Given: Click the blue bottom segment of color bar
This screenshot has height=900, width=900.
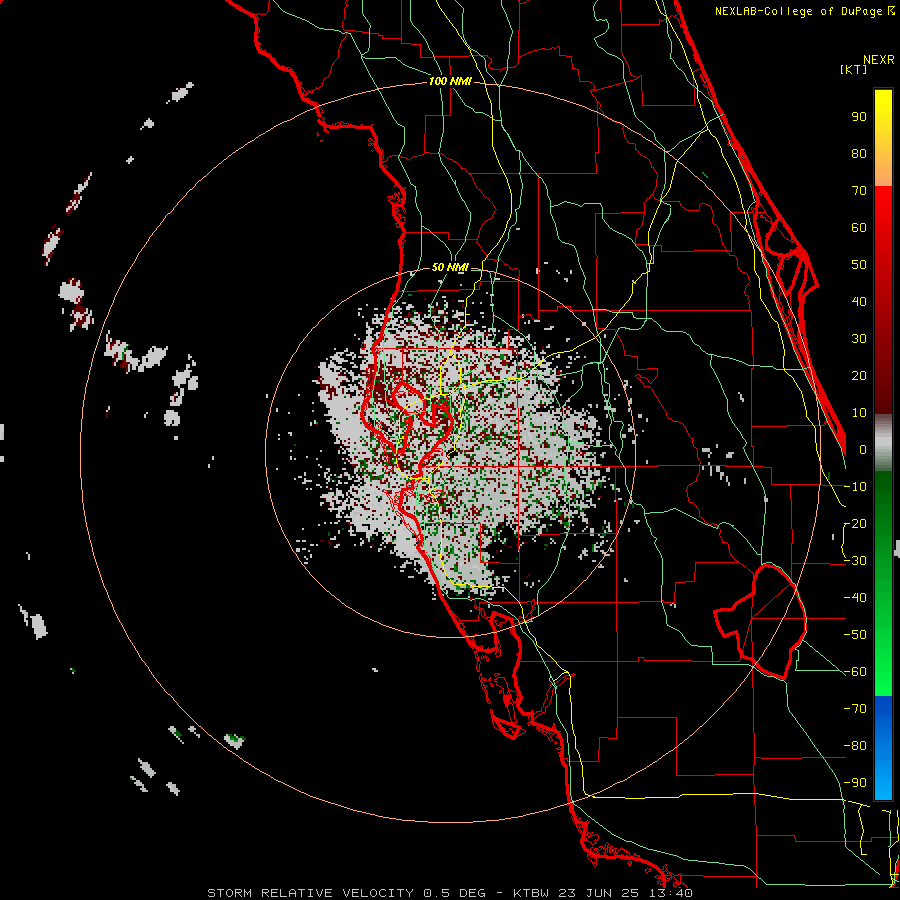Looking at the screenshot, I should 883,748.
